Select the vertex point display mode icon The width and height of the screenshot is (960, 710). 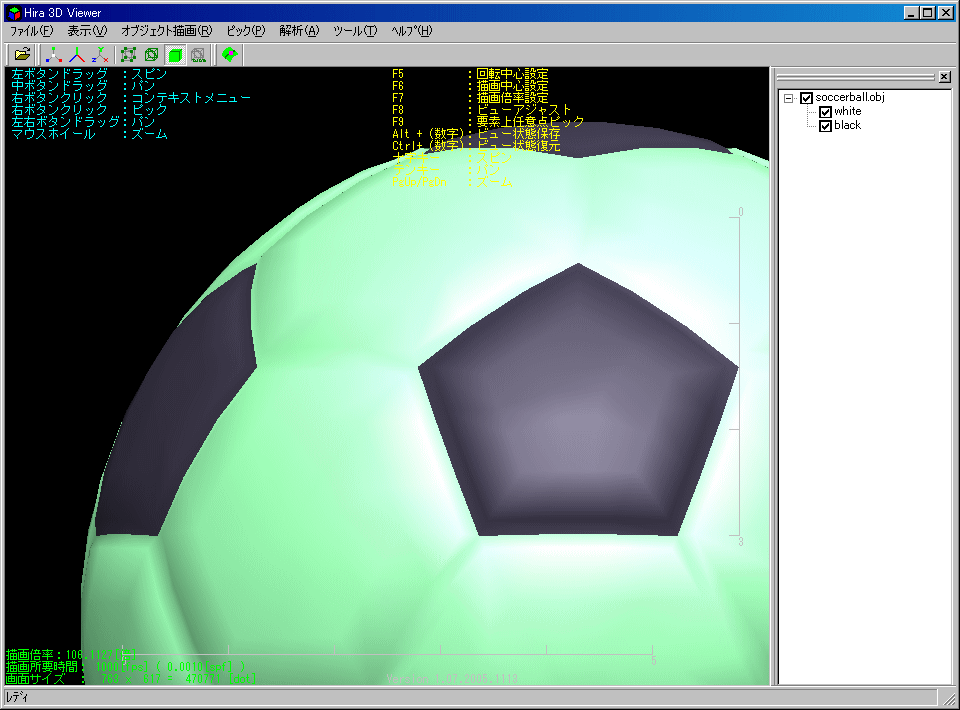coord(129,55)
